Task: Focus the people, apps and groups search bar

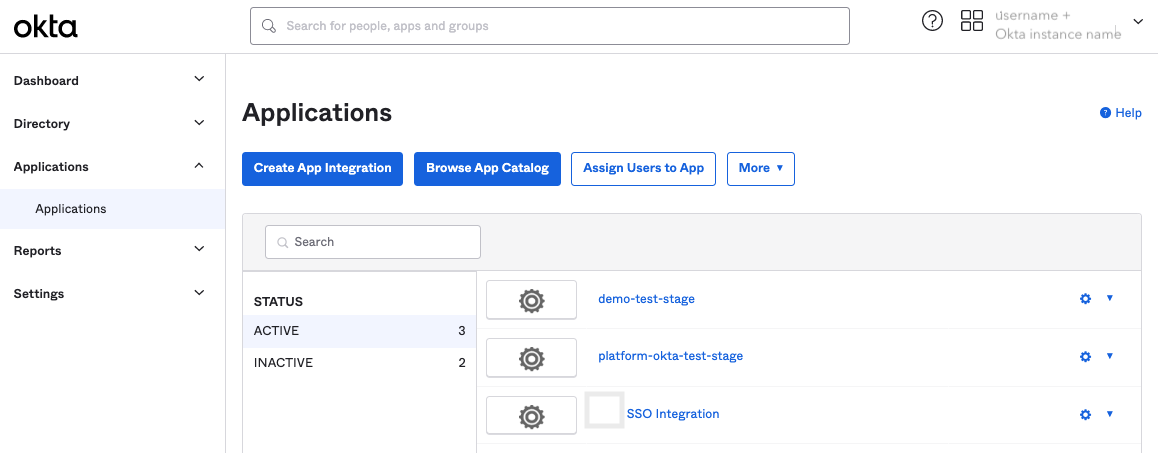Action: coord(549,26)
